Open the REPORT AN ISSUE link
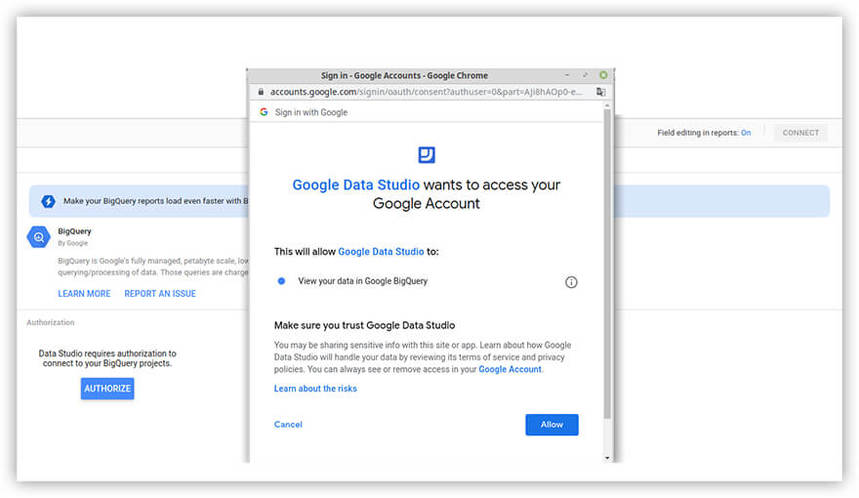The height and width of the screenshot is (498, 859). pos(160,294)
